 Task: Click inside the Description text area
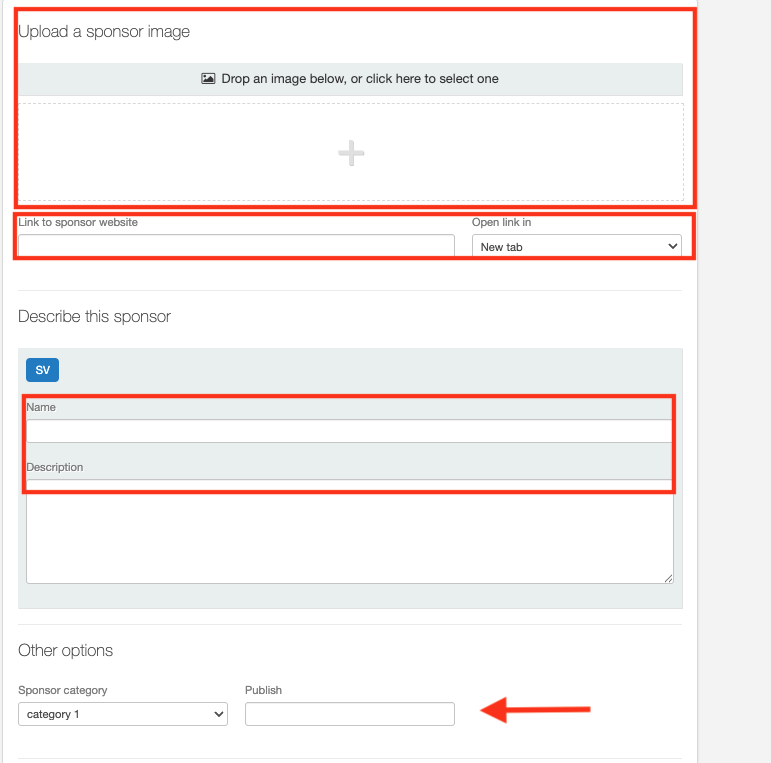click(x=349, y=535)
